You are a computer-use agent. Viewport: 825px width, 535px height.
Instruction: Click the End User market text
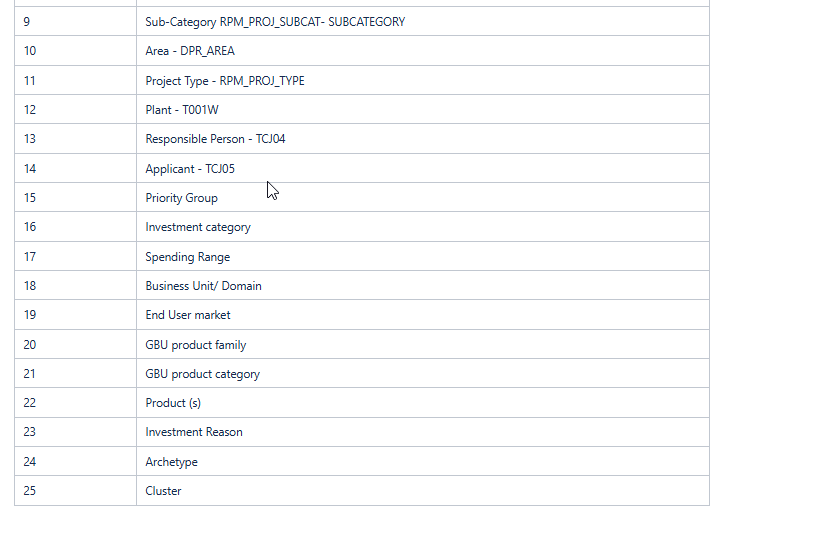click(x=188, y=315)
